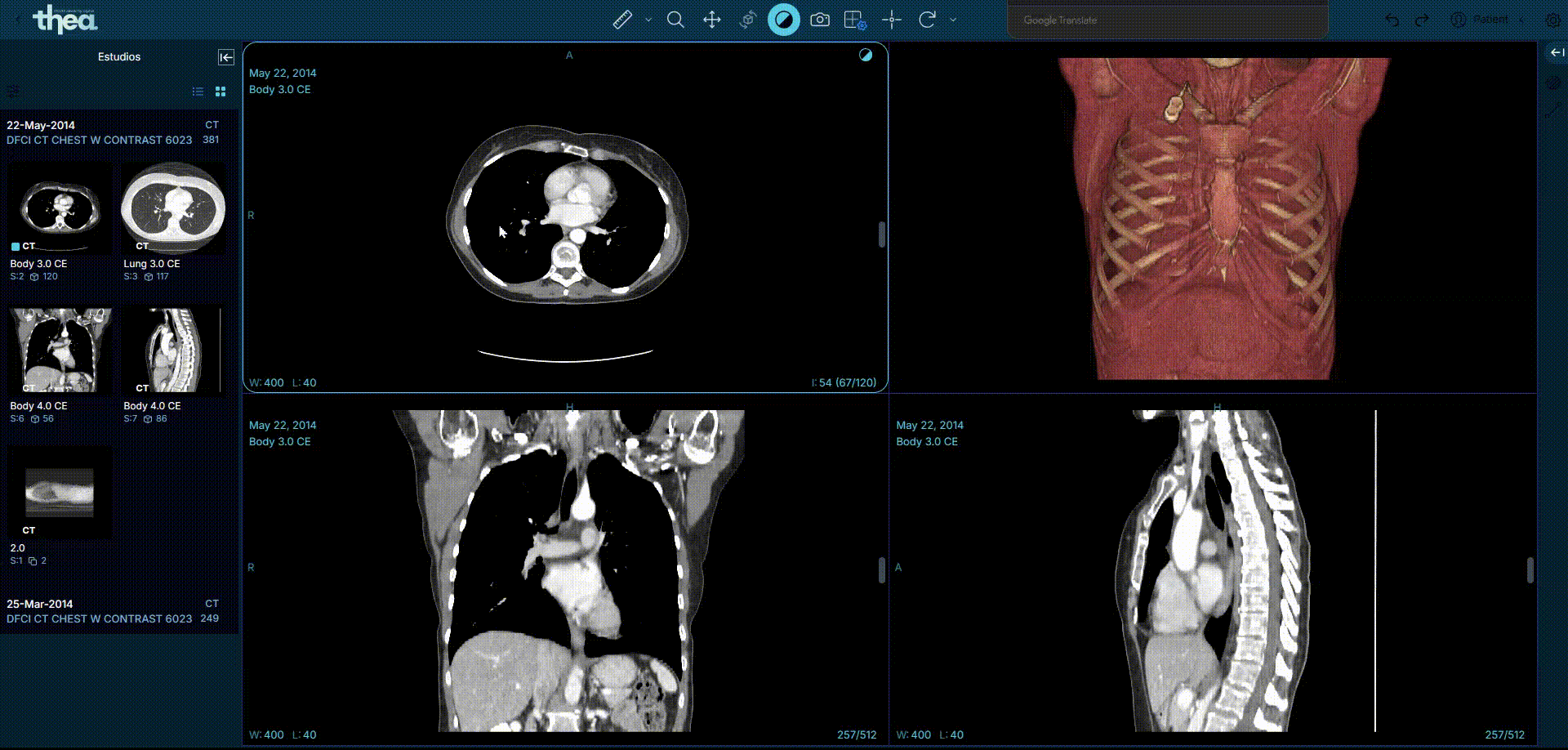Select the ruler measurement tool
This screenshot has width=1568, height=750.
click(x=622, y=20)
